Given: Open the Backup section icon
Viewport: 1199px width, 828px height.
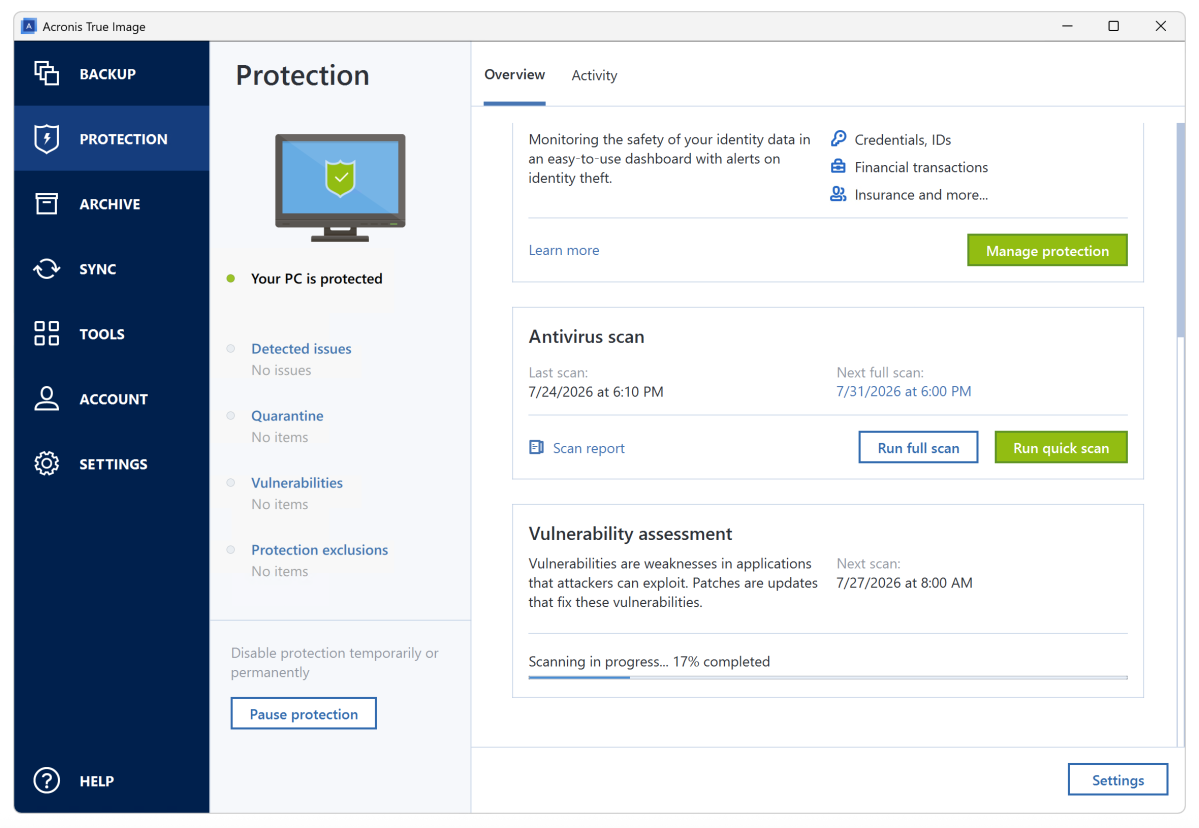Looking at the screenshot, I should tap(47, 73).
